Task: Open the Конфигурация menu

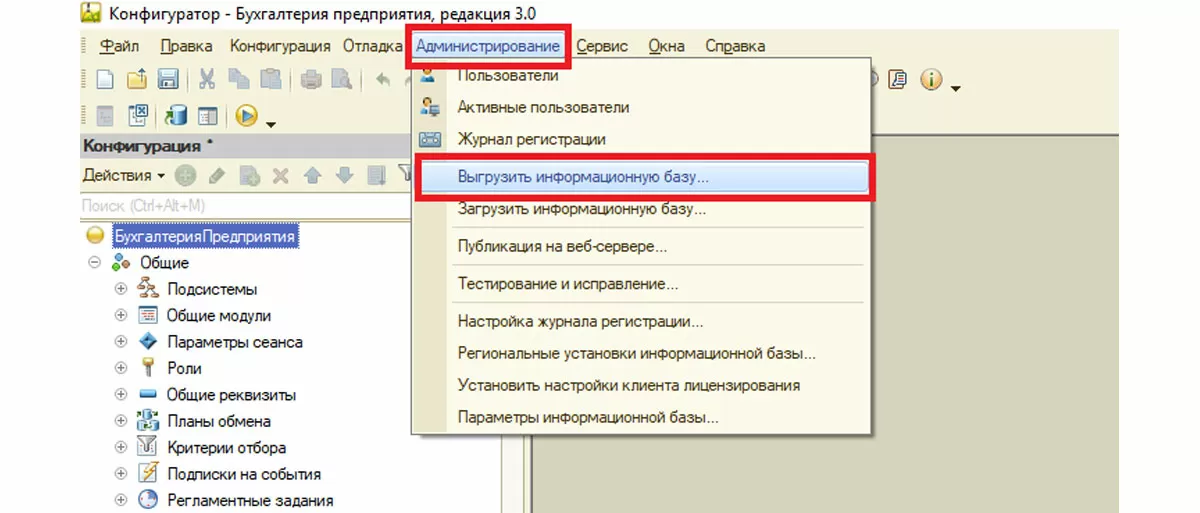Action: [280, 46]
